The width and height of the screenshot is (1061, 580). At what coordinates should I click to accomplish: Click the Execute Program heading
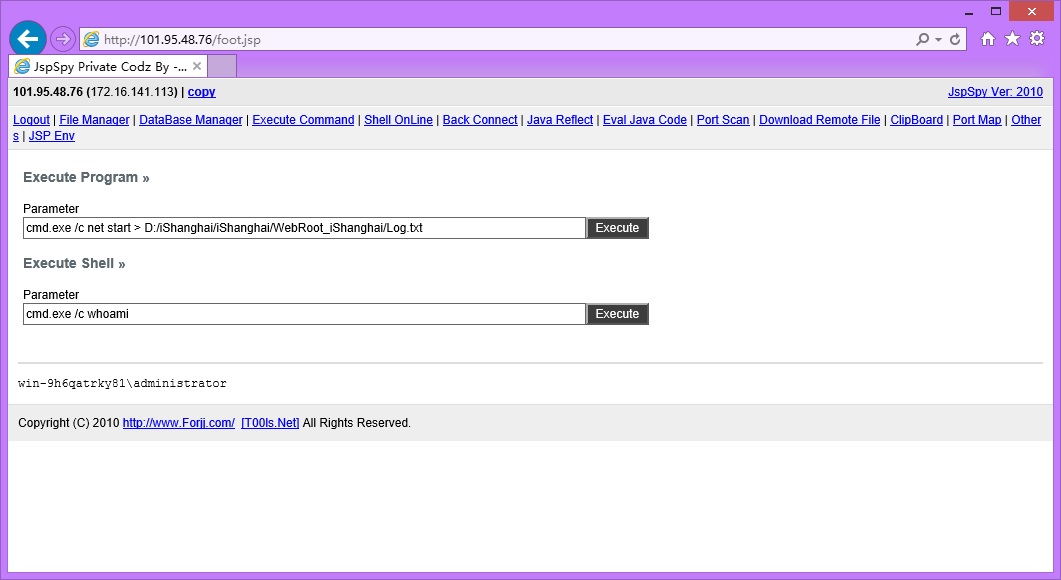[86, 177]
